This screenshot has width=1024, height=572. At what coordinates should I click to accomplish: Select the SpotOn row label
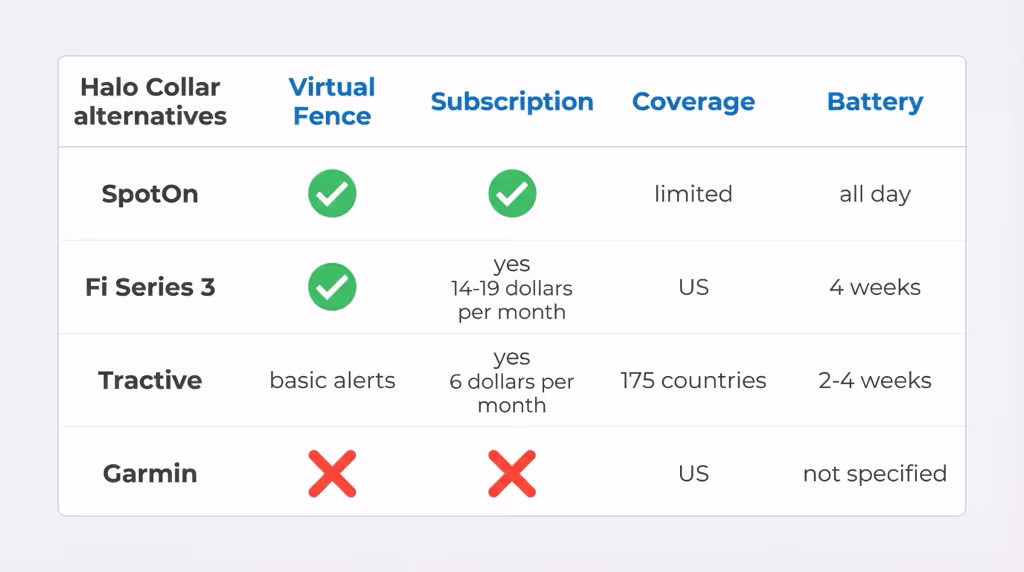(x=150, y=194)
